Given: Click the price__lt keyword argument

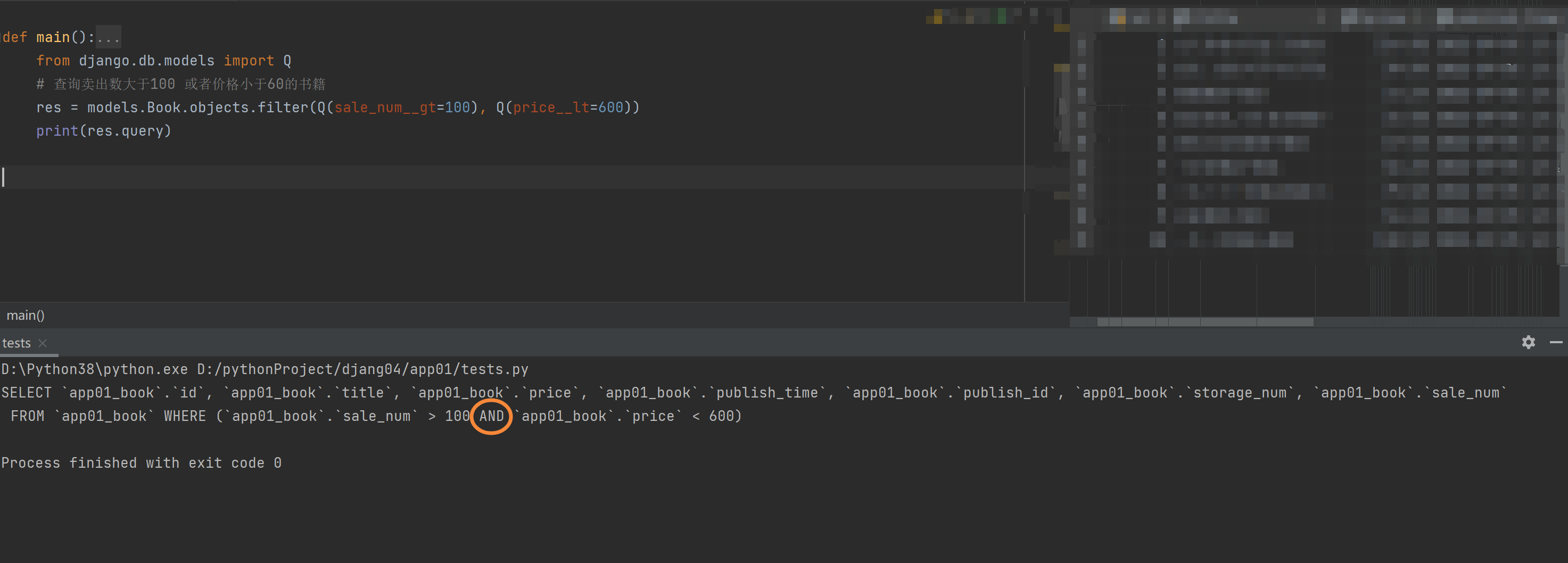Looking at the screenshot, I should pos(551,107).
